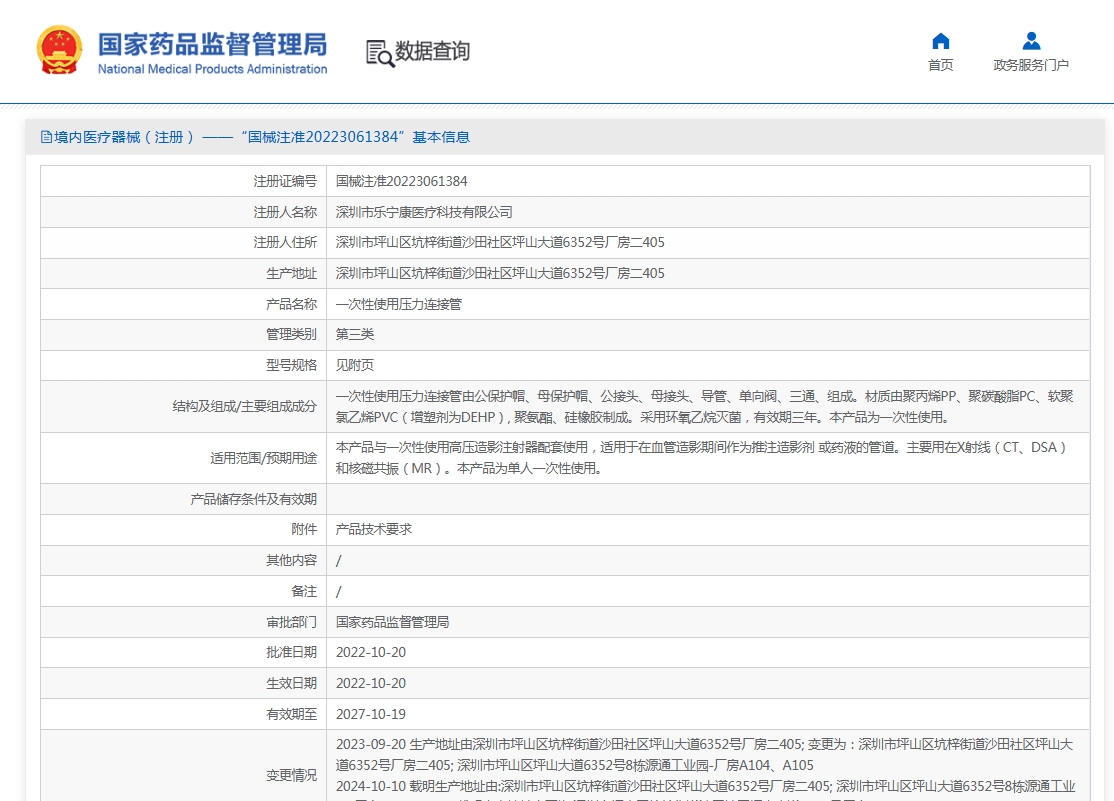Screen dimensions: 1114x801
Task: Select 深圳市乐宁康医疗科技有限公司 company name
Action: click(x=424, y=212)
